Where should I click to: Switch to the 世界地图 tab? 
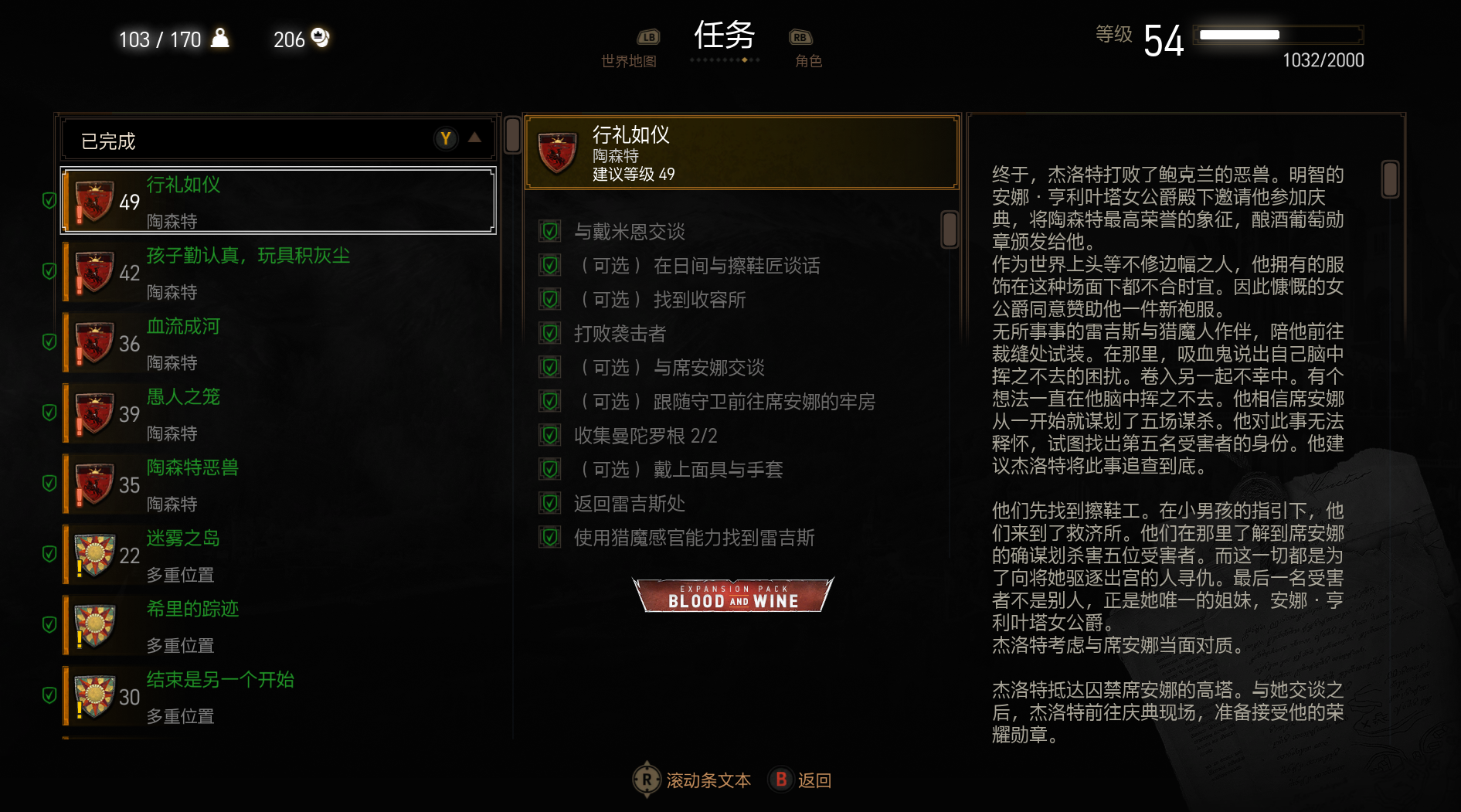coord(629,61)
